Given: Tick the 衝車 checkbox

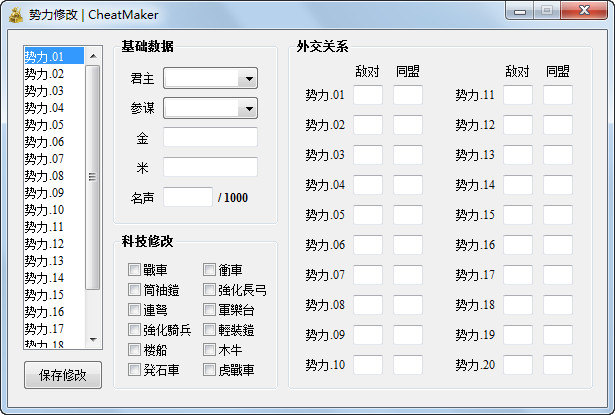Looking at the screenshot, I should pyautogui.click(x=210, y=270).
